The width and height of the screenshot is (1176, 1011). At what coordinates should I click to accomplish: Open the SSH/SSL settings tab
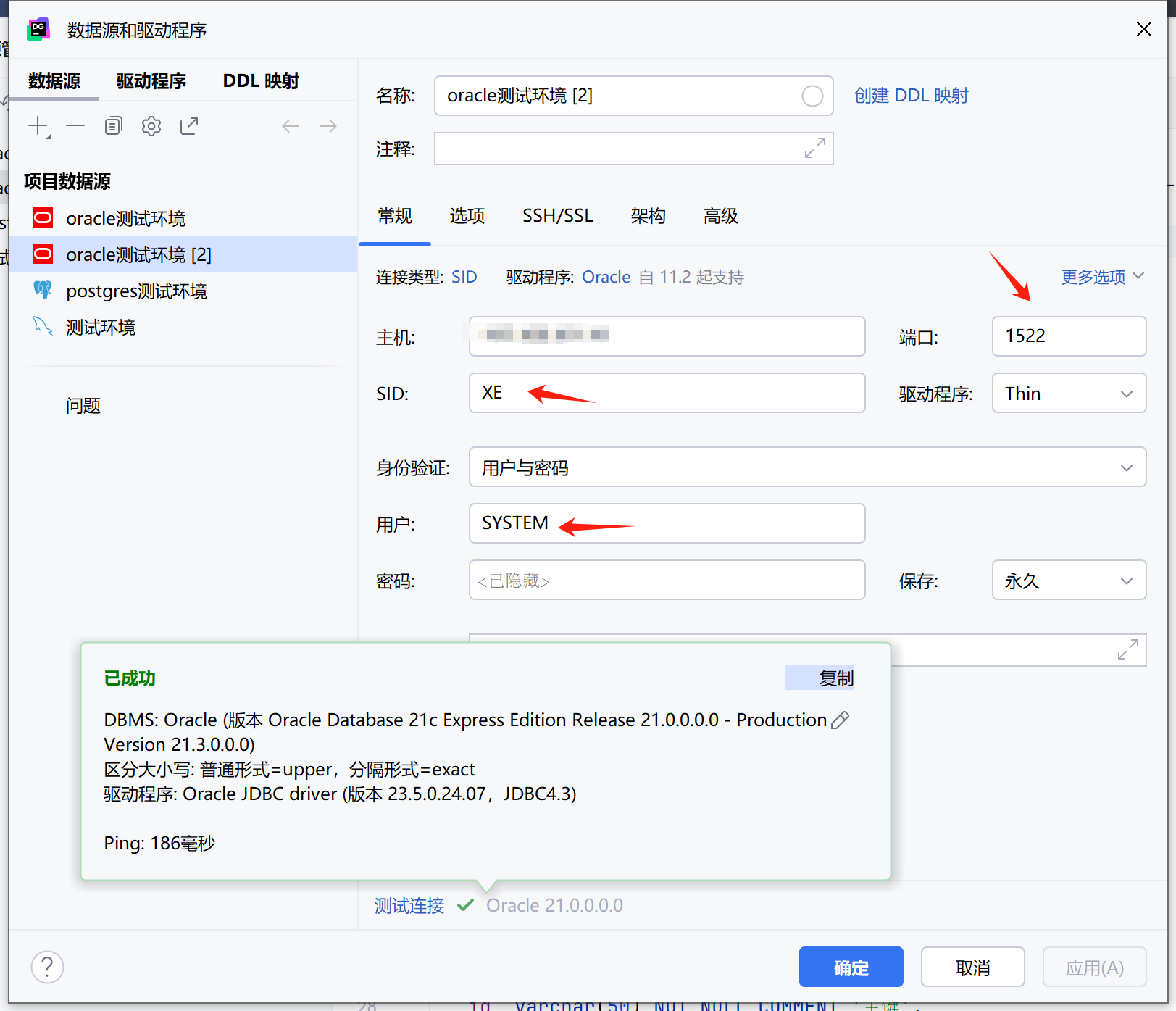(558, 216)
